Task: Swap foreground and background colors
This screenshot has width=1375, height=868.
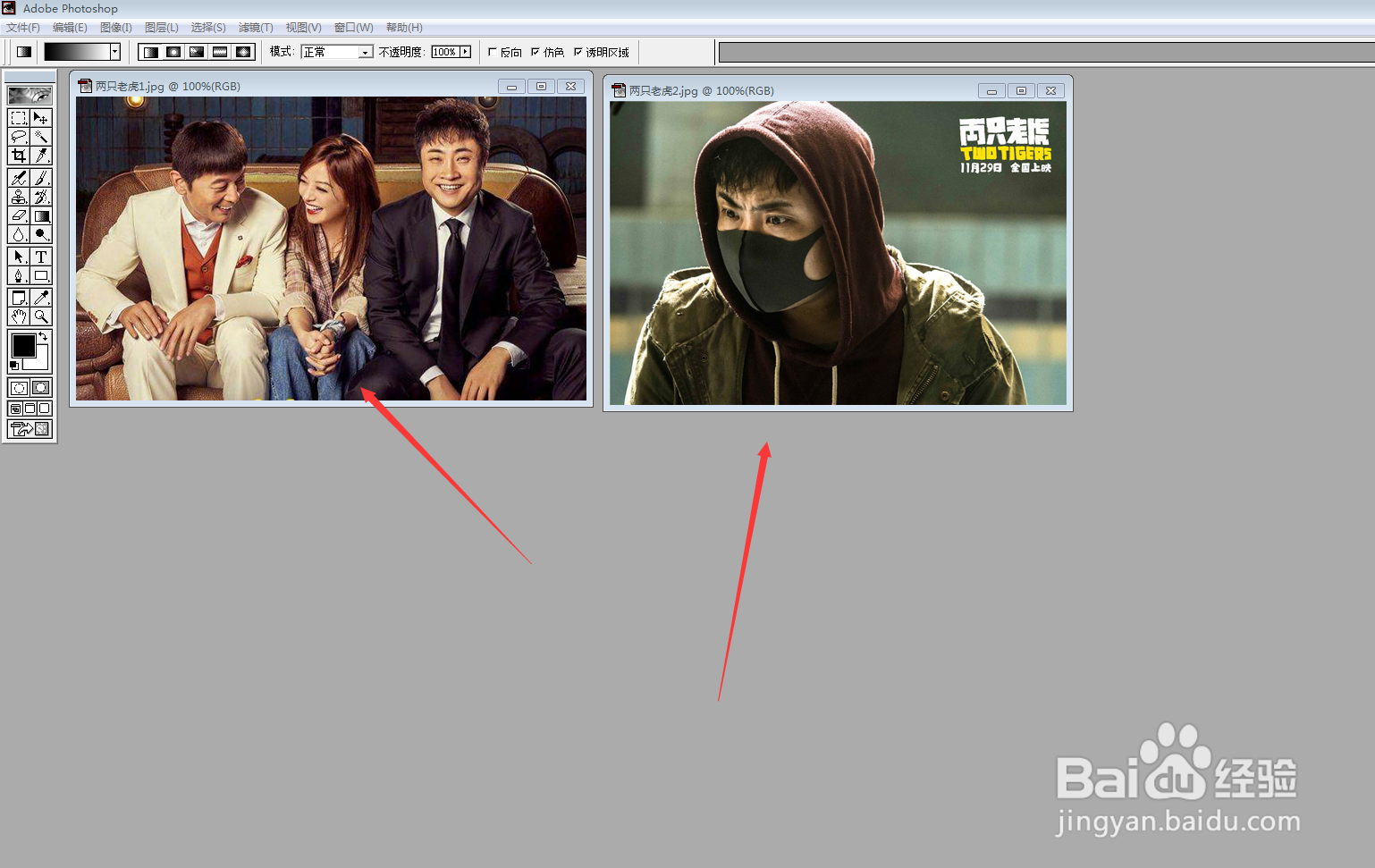Action: point(43,336)
